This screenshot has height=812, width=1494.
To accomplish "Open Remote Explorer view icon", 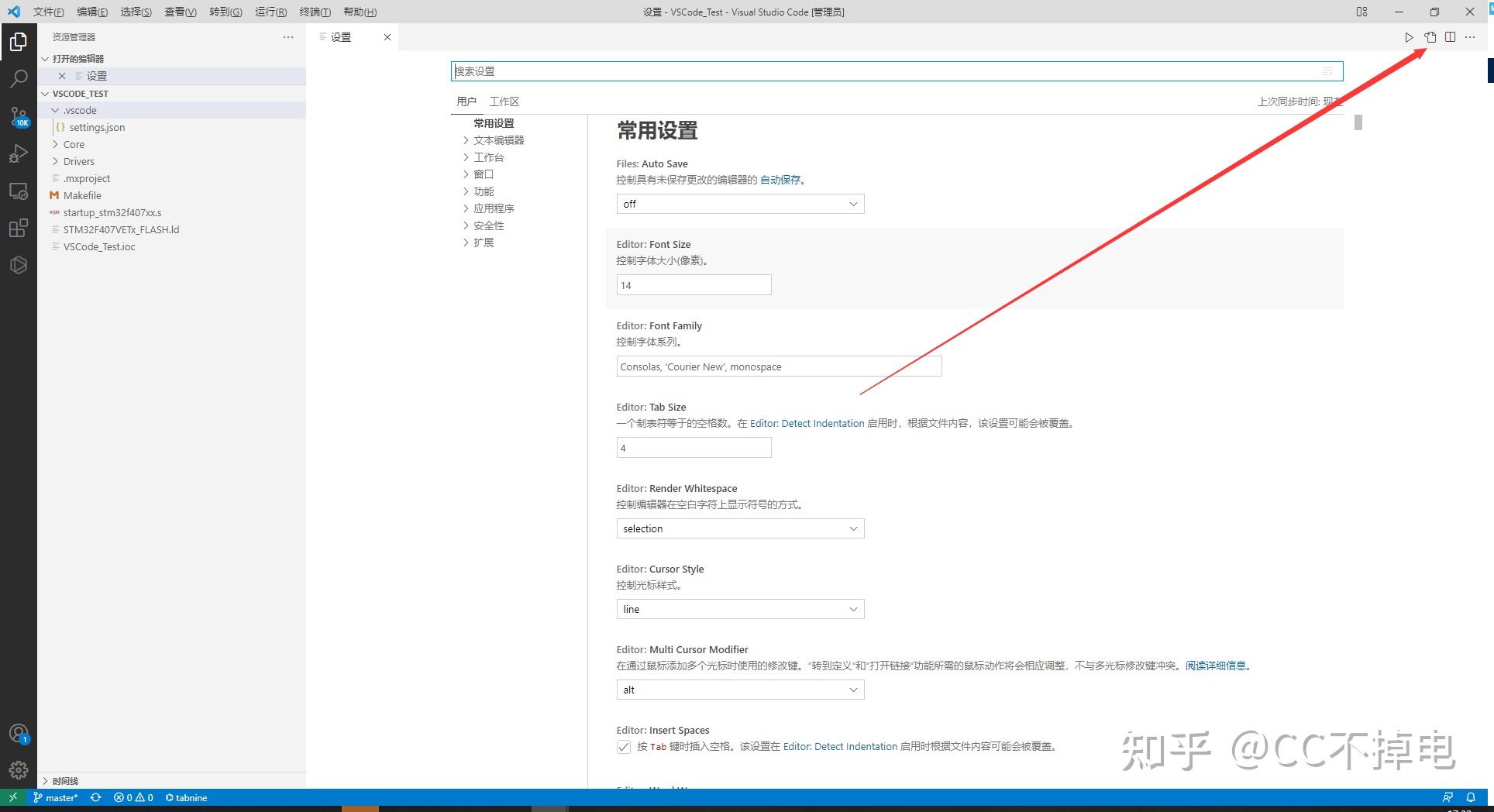I will pos(19,191).
